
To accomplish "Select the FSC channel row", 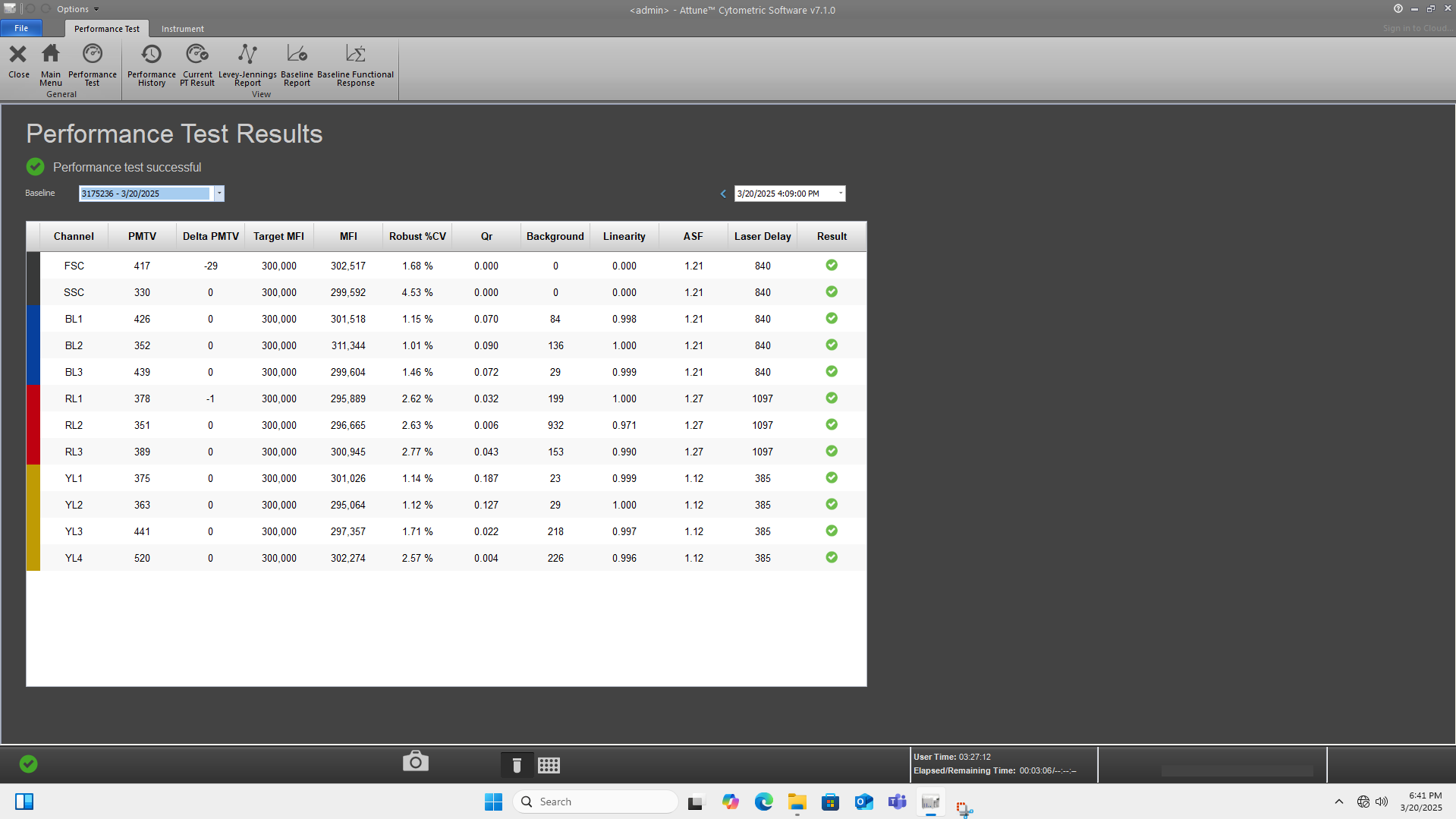I will coord(74,266).
